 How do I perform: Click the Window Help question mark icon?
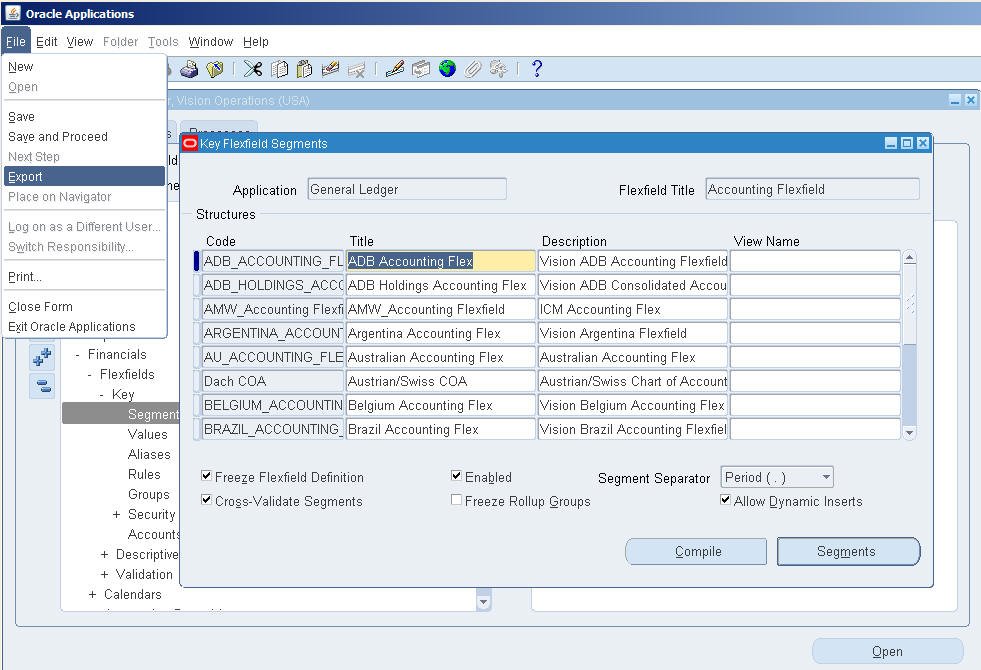pyautogui.click(x=537, y=69)
